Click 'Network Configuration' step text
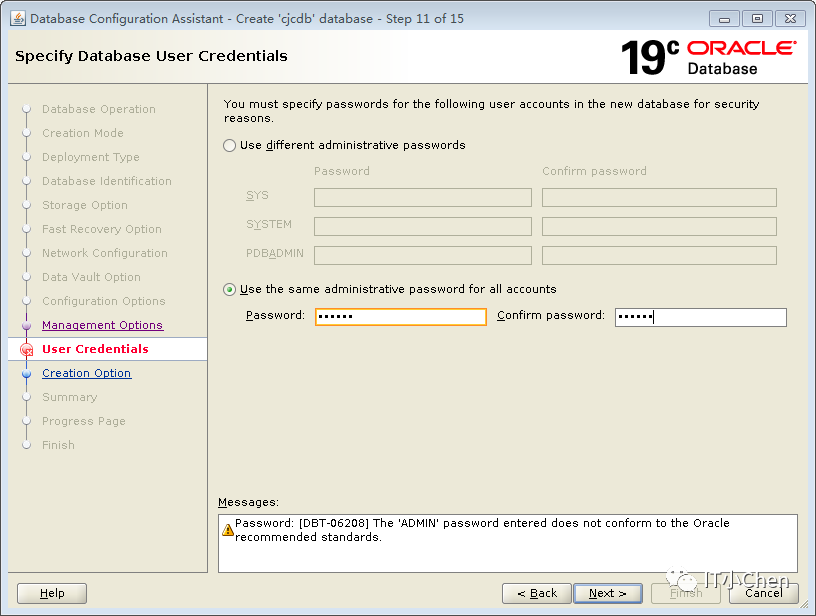Screen dimensions: 816x616 [x=105, y=253]
